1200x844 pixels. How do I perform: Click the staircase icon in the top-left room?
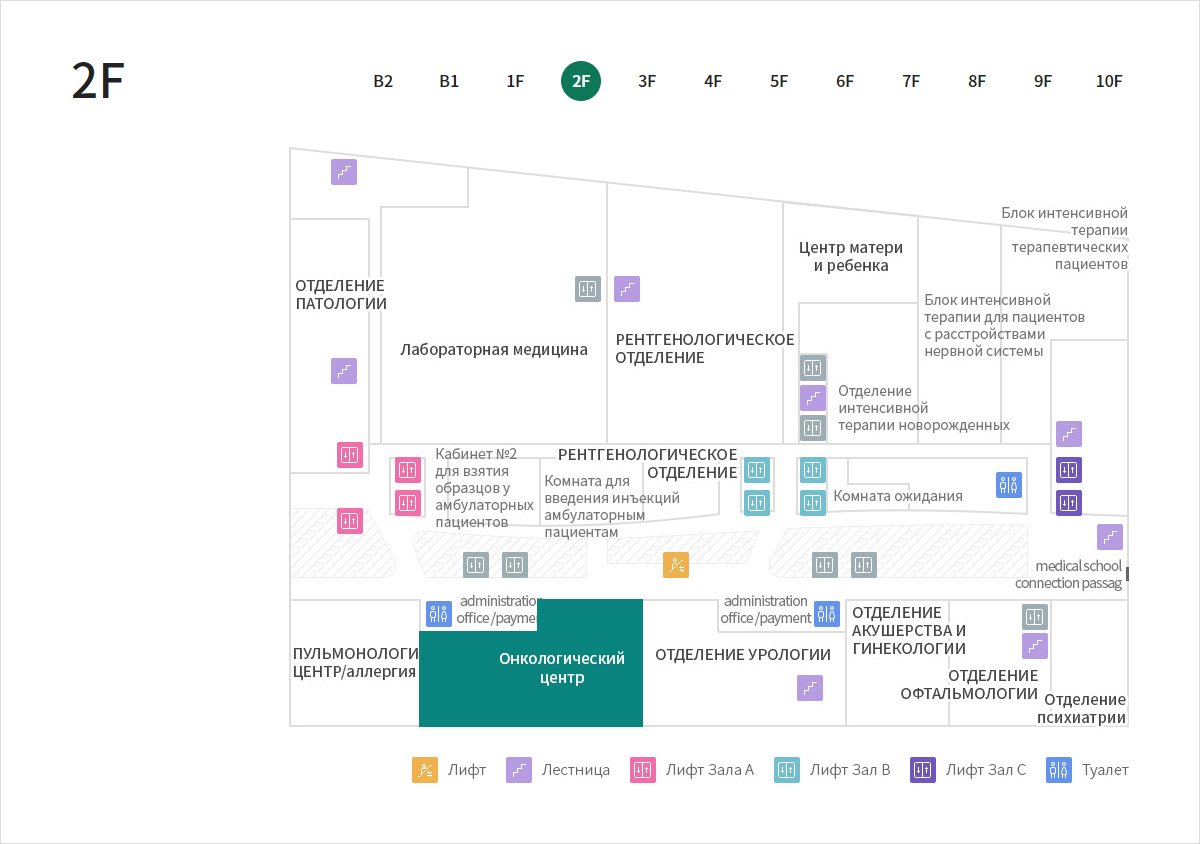click(344, 172)
